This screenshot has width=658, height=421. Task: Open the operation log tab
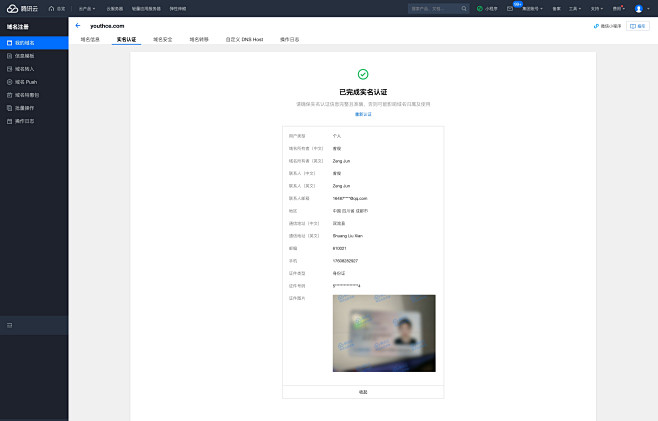[290, 39]
